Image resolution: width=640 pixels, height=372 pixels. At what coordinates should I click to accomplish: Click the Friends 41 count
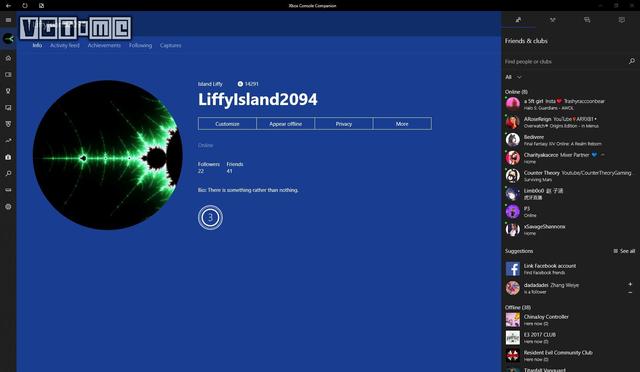tap(235, 167)
